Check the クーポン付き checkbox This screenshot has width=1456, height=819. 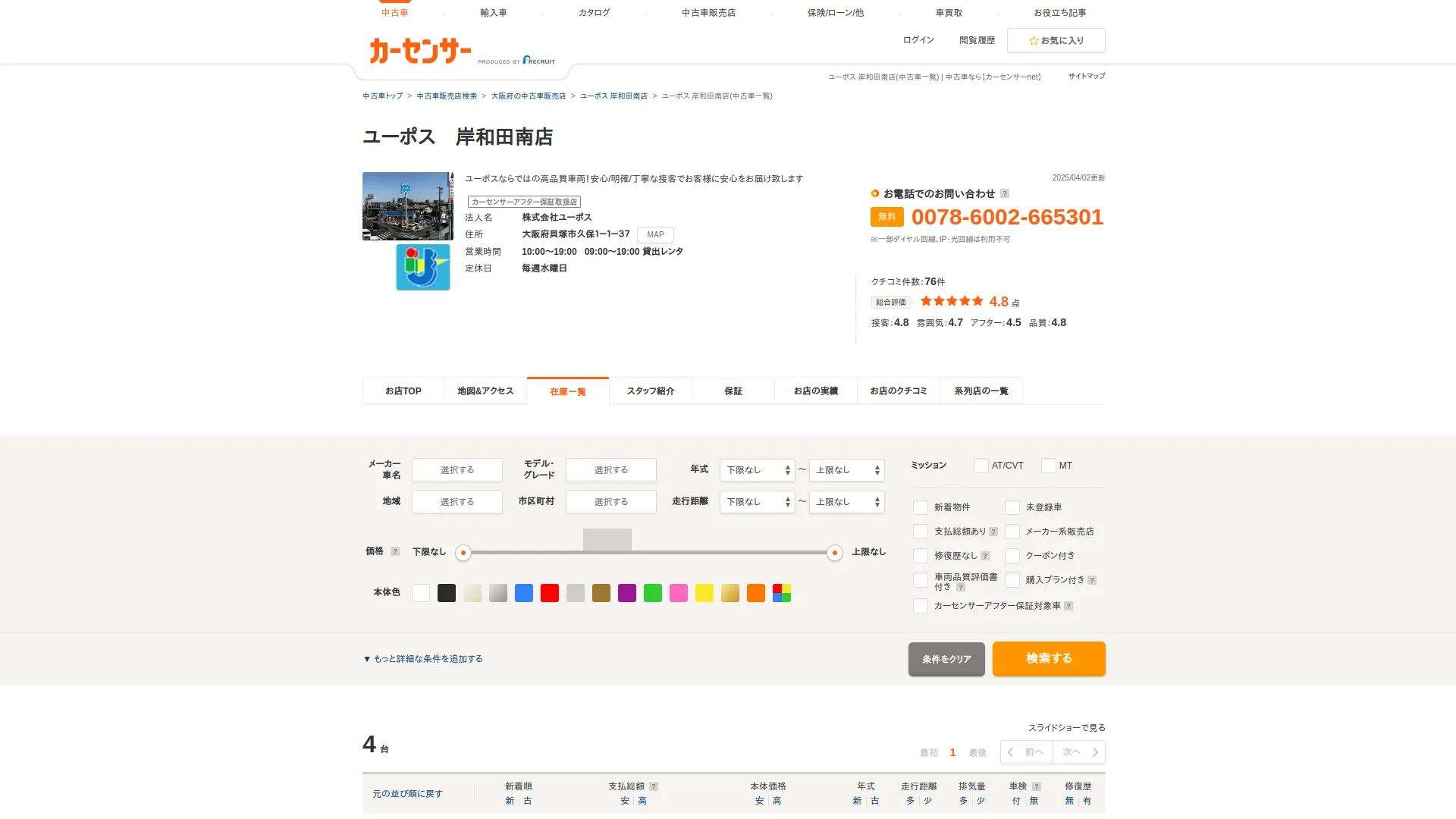point(1012,556)
